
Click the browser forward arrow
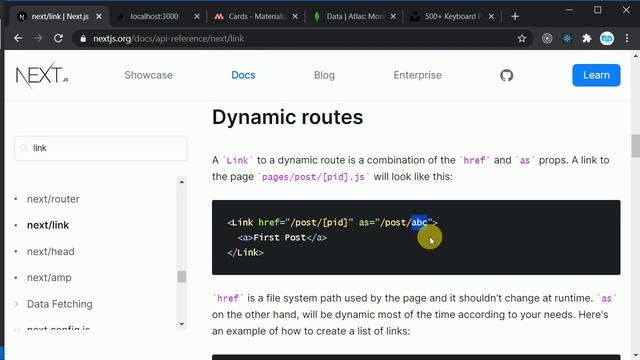tap(38, 38)
